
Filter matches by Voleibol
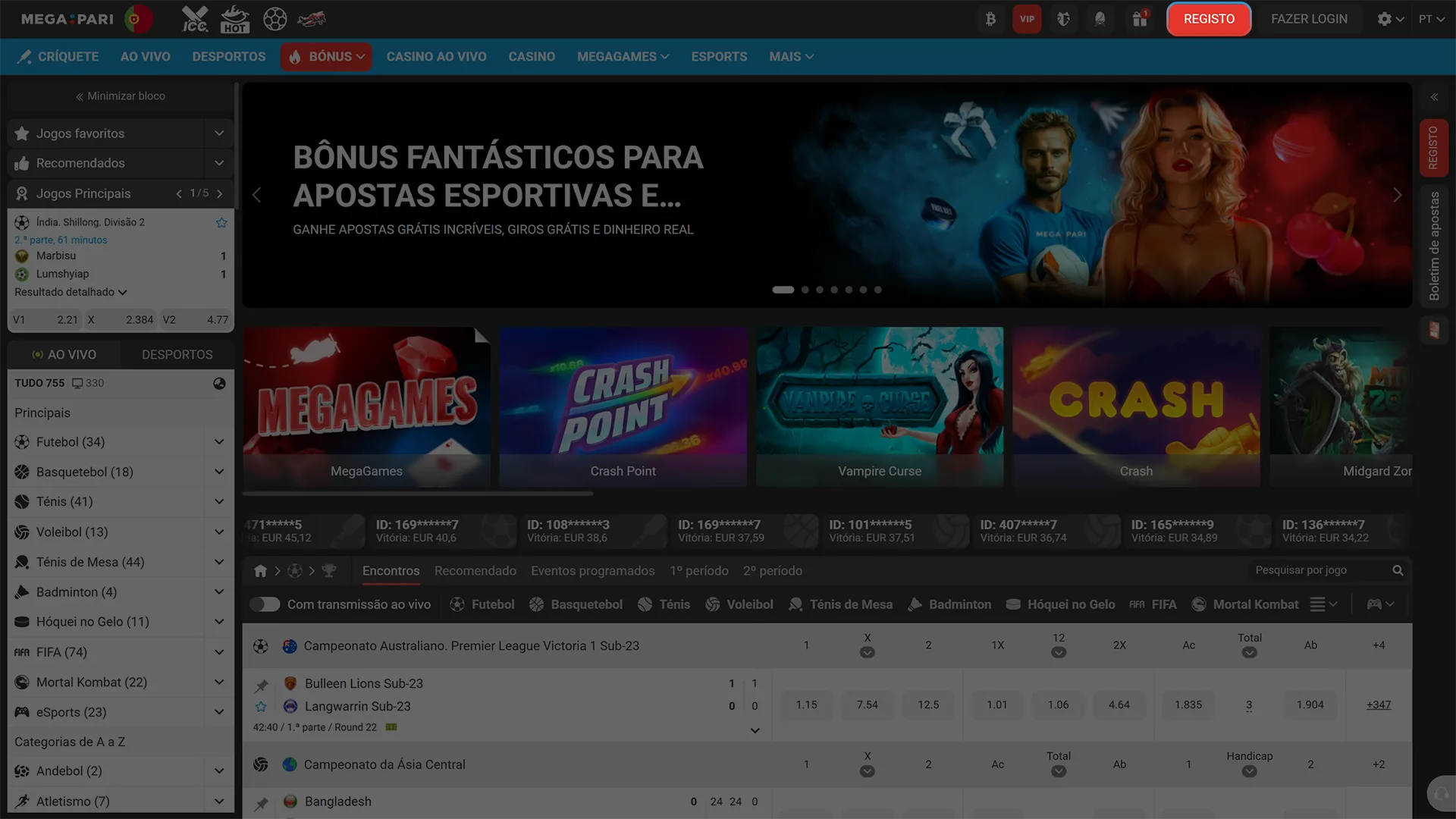[739, 604]
